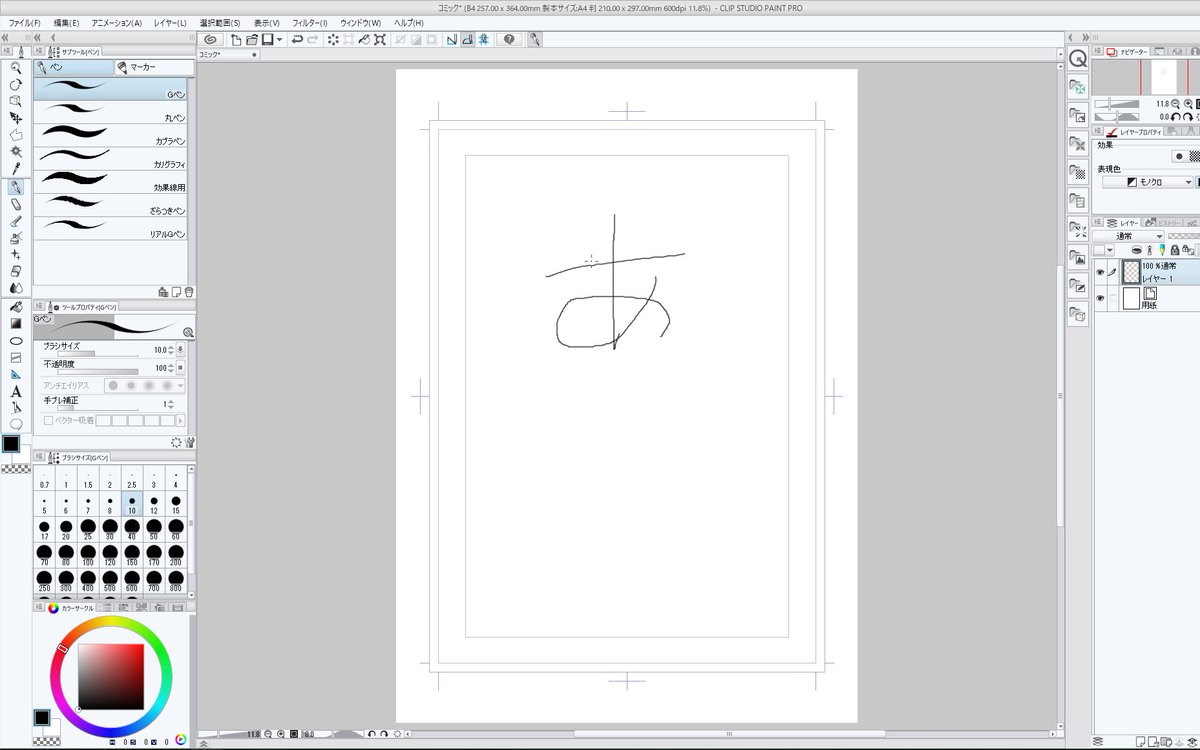Choose the リアルGペン sub tool
The width and height of the screenshot is (1200, 750).
point(111,228)
